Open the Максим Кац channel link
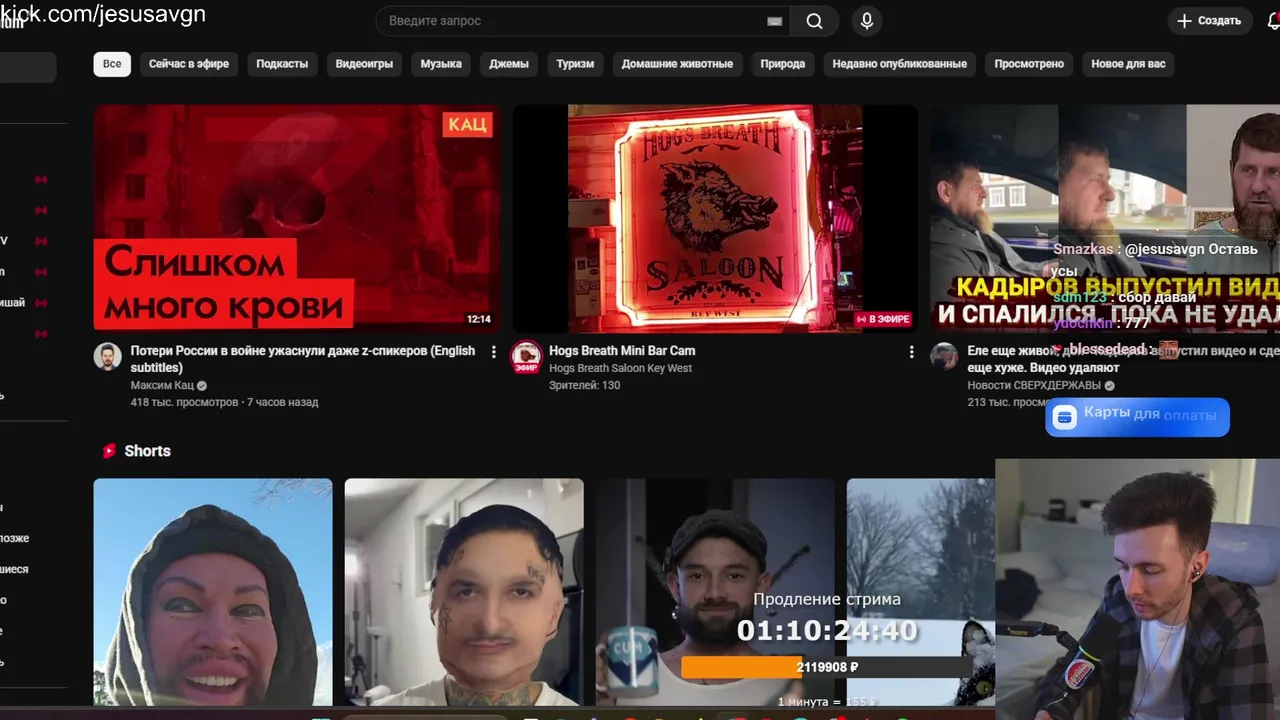 [162, 385]
